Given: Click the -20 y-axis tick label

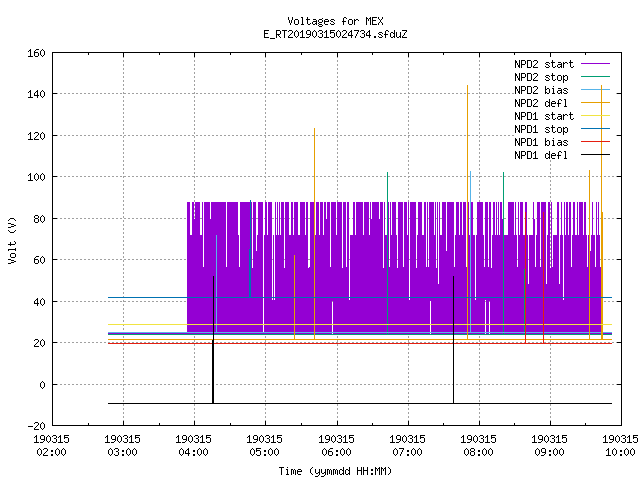Looking at the screenshot, I should [x=36, y=426].
